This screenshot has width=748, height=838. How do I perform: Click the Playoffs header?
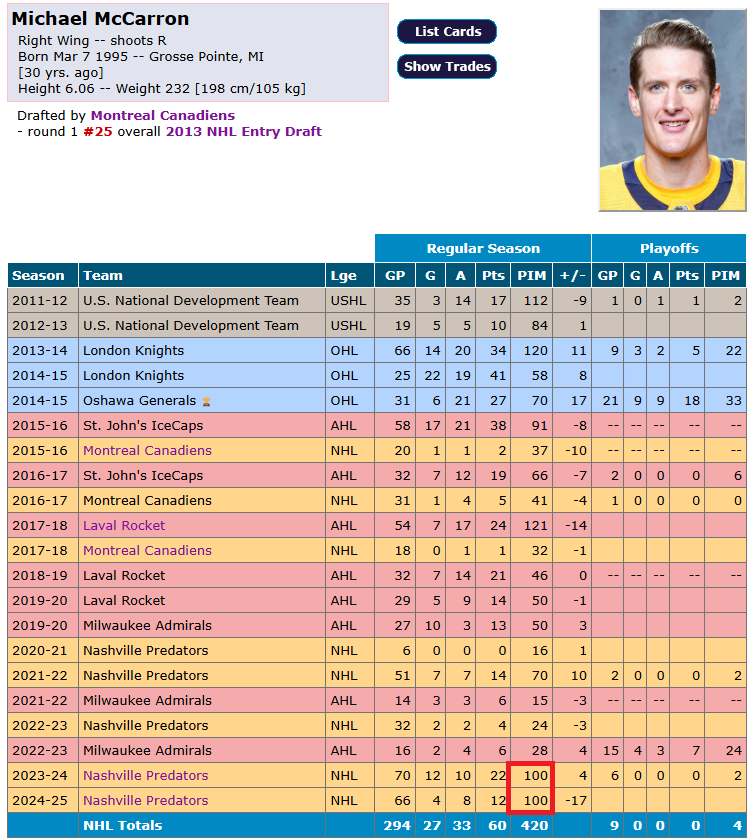point(669,248)
